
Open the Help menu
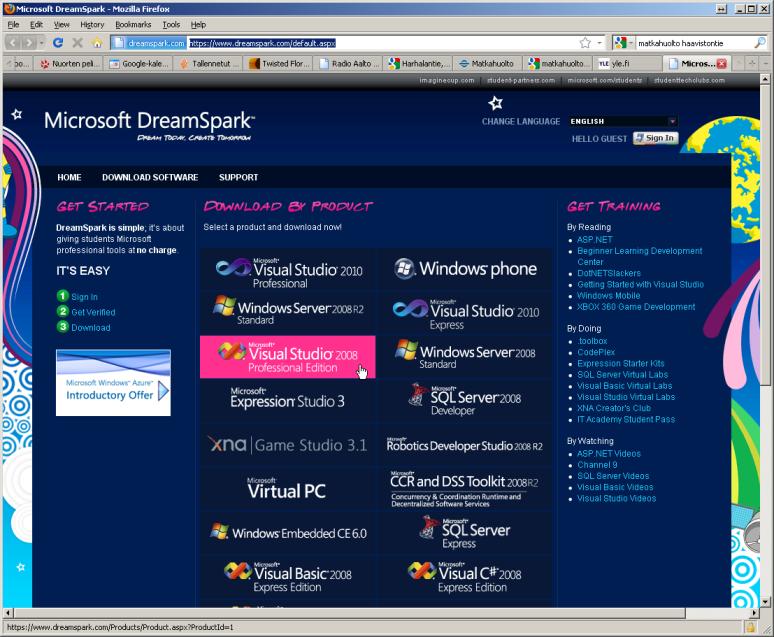click(198, 24)
